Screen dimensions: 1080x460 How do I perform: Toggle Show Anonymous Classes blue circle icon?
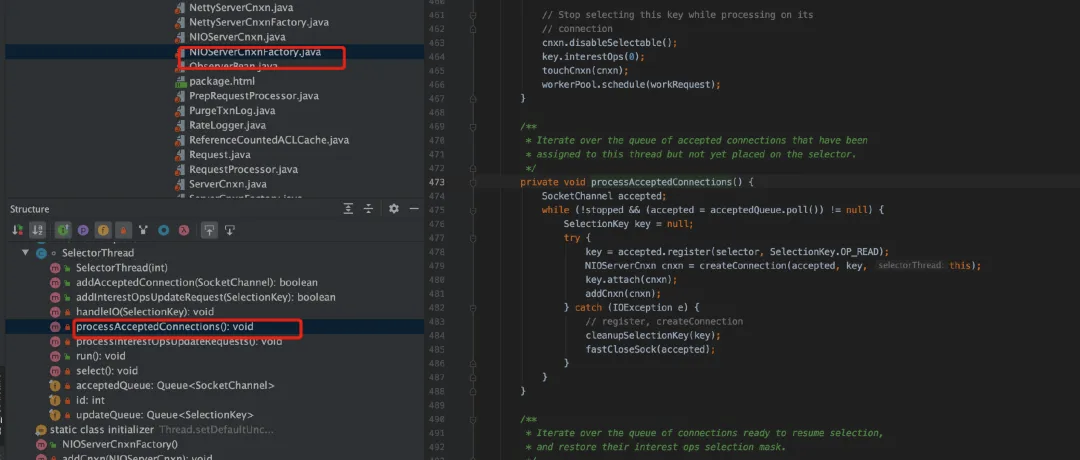(x=164, y=230)
